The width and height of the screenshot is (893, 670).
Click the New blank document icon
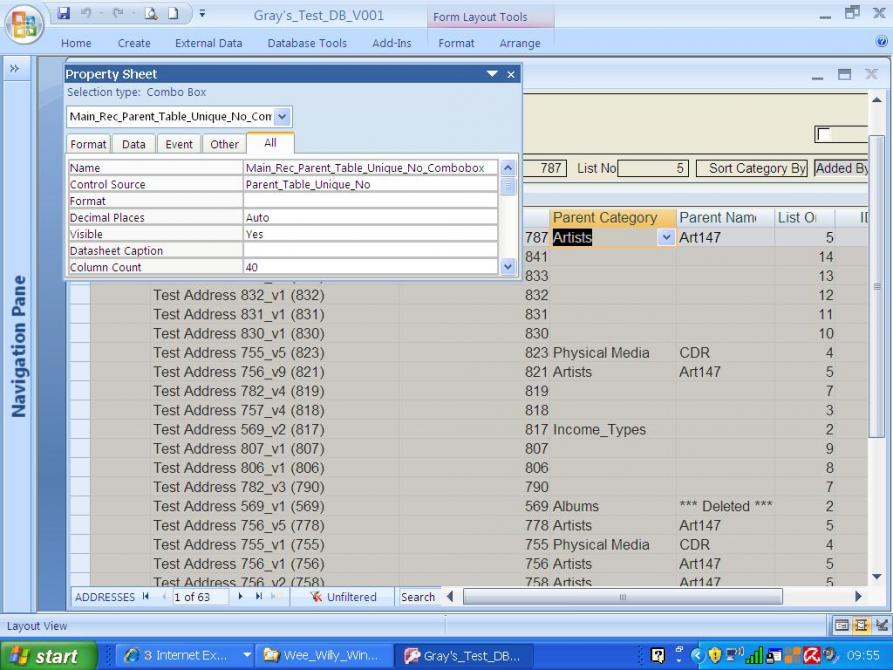[172, 15]
